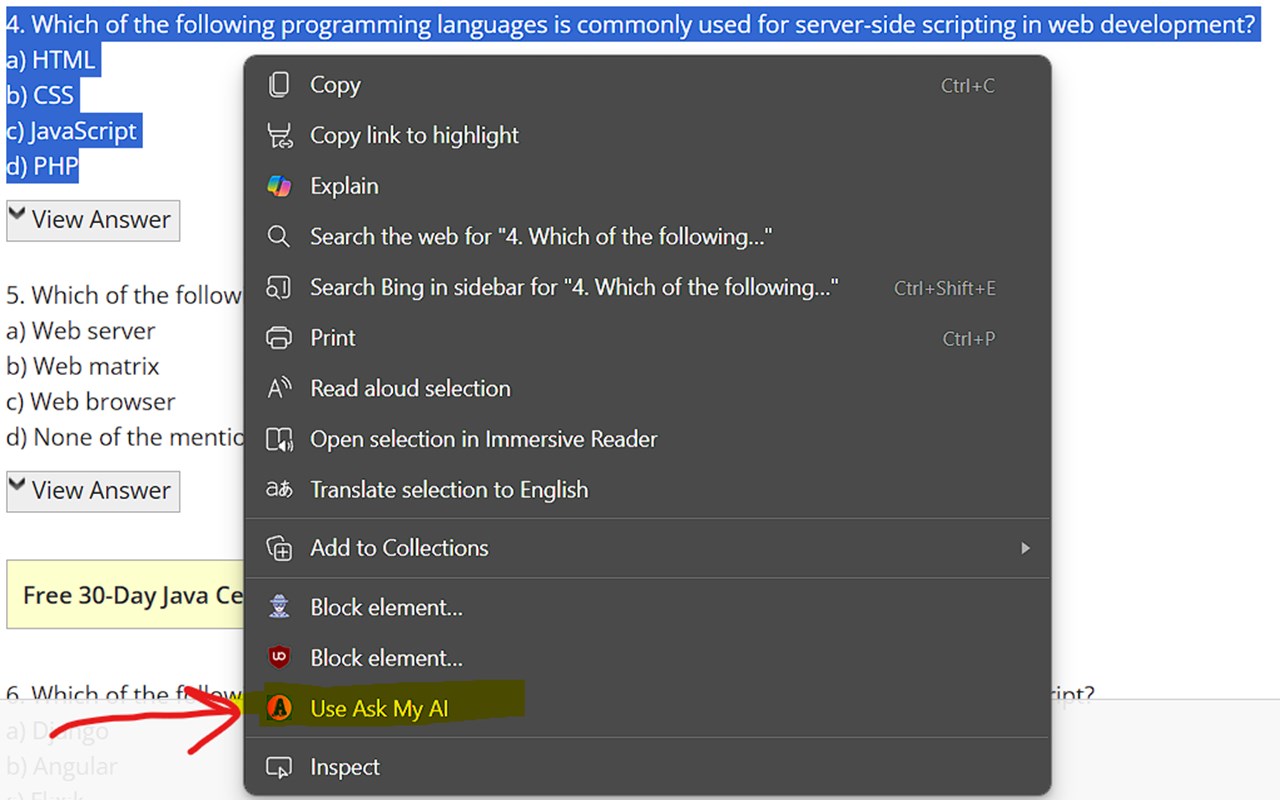Viewport: 1280px width, 800px height.
Task: Click the Read aloud selection icon
Action: coord(279,388)
